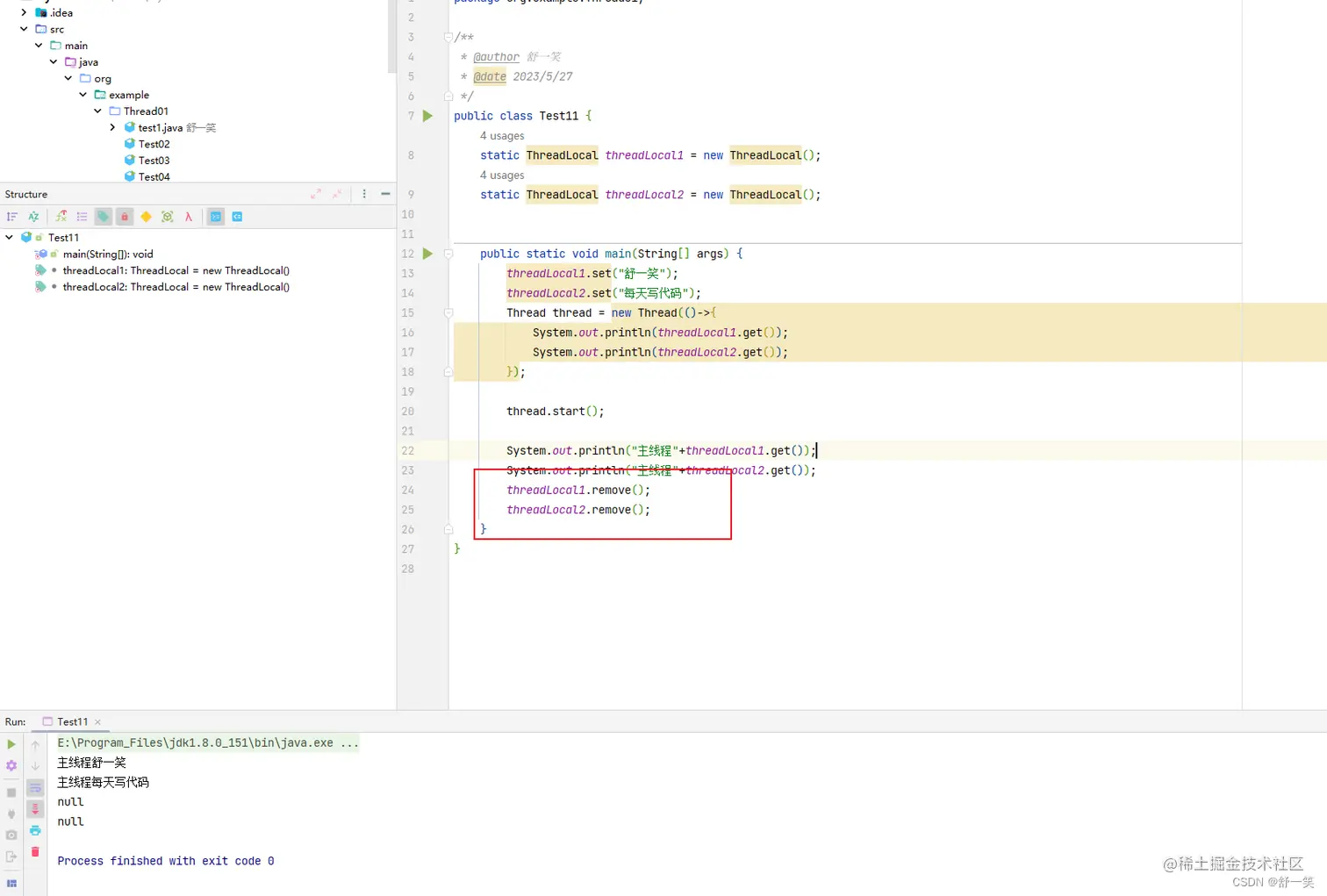Viewport: 1327px width, 896px height.
Task: Click '4 usages' hint above threadLocal1
Action: pos(502,136)
